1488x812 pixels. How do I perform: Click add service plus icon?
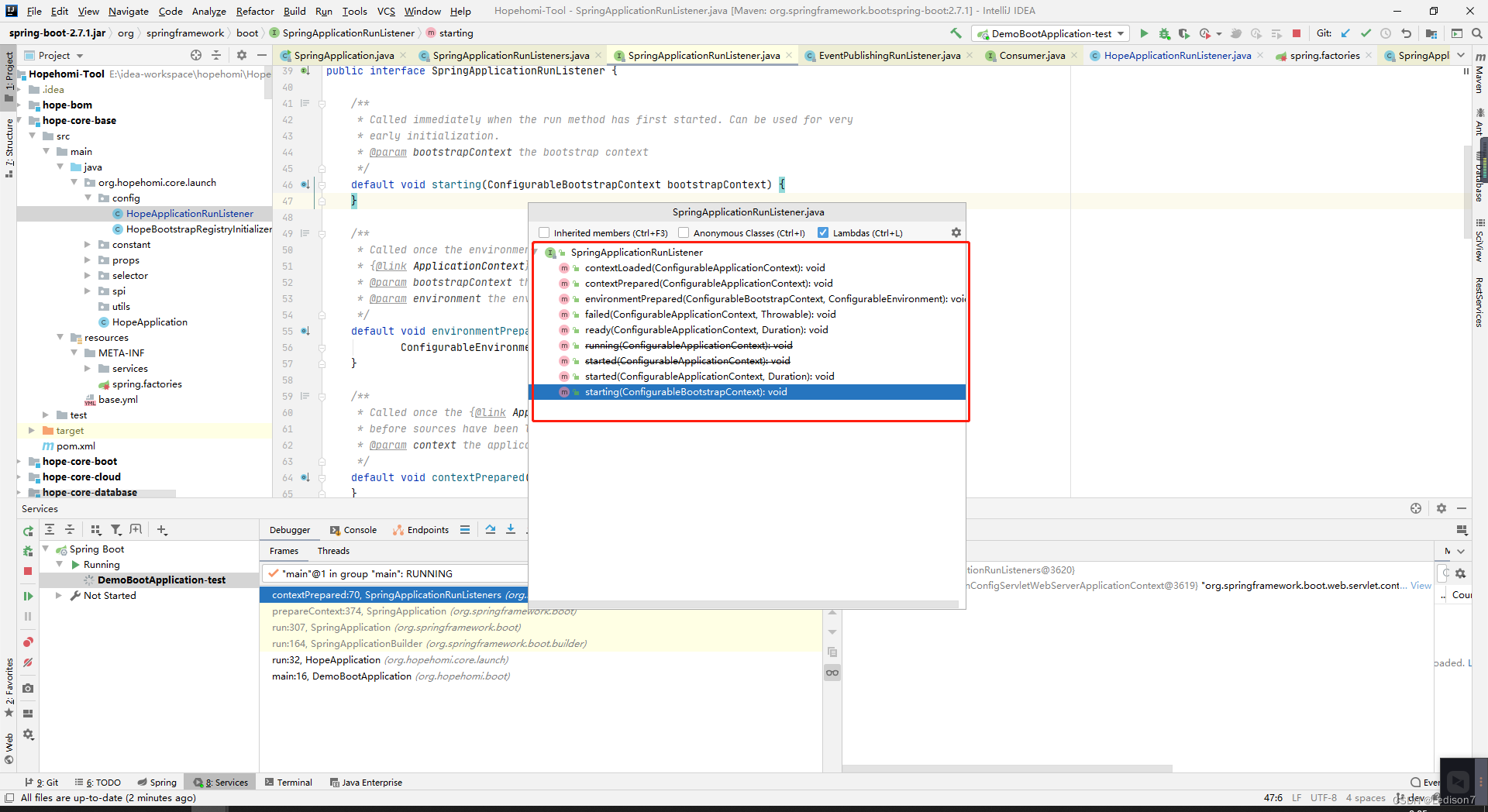161,530
